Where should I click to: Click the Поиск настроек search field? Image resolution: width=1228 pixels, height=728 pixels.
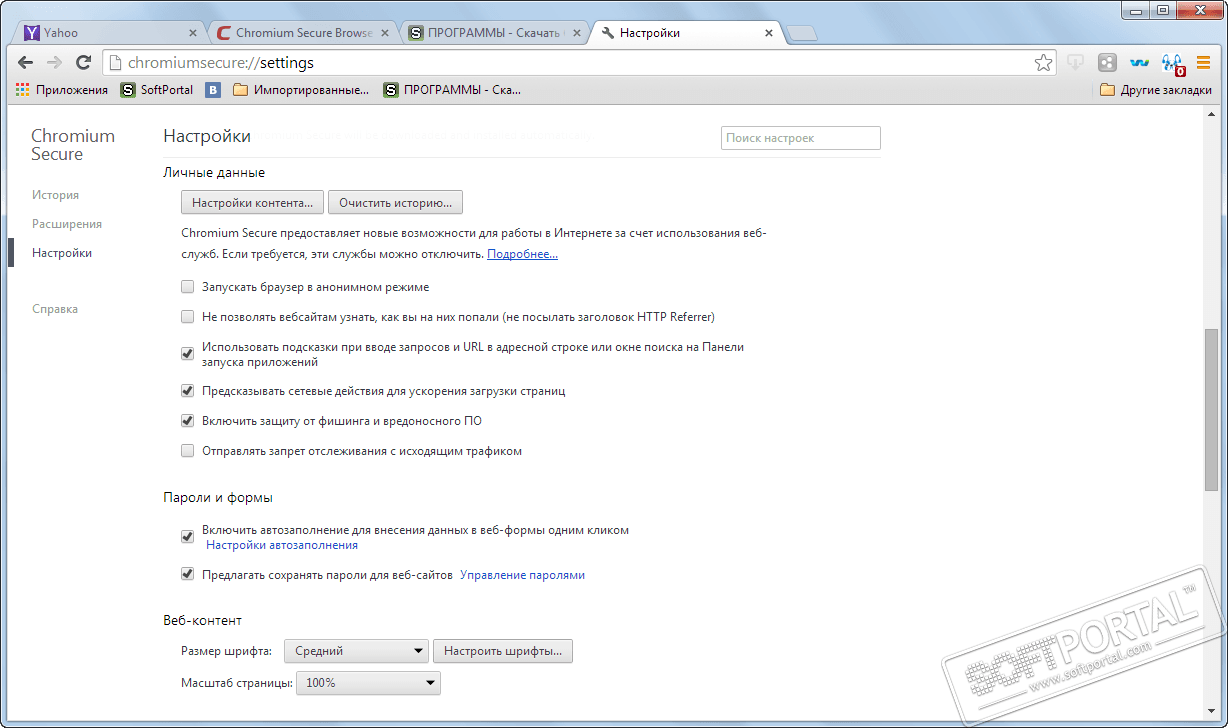tap(800, 138)
